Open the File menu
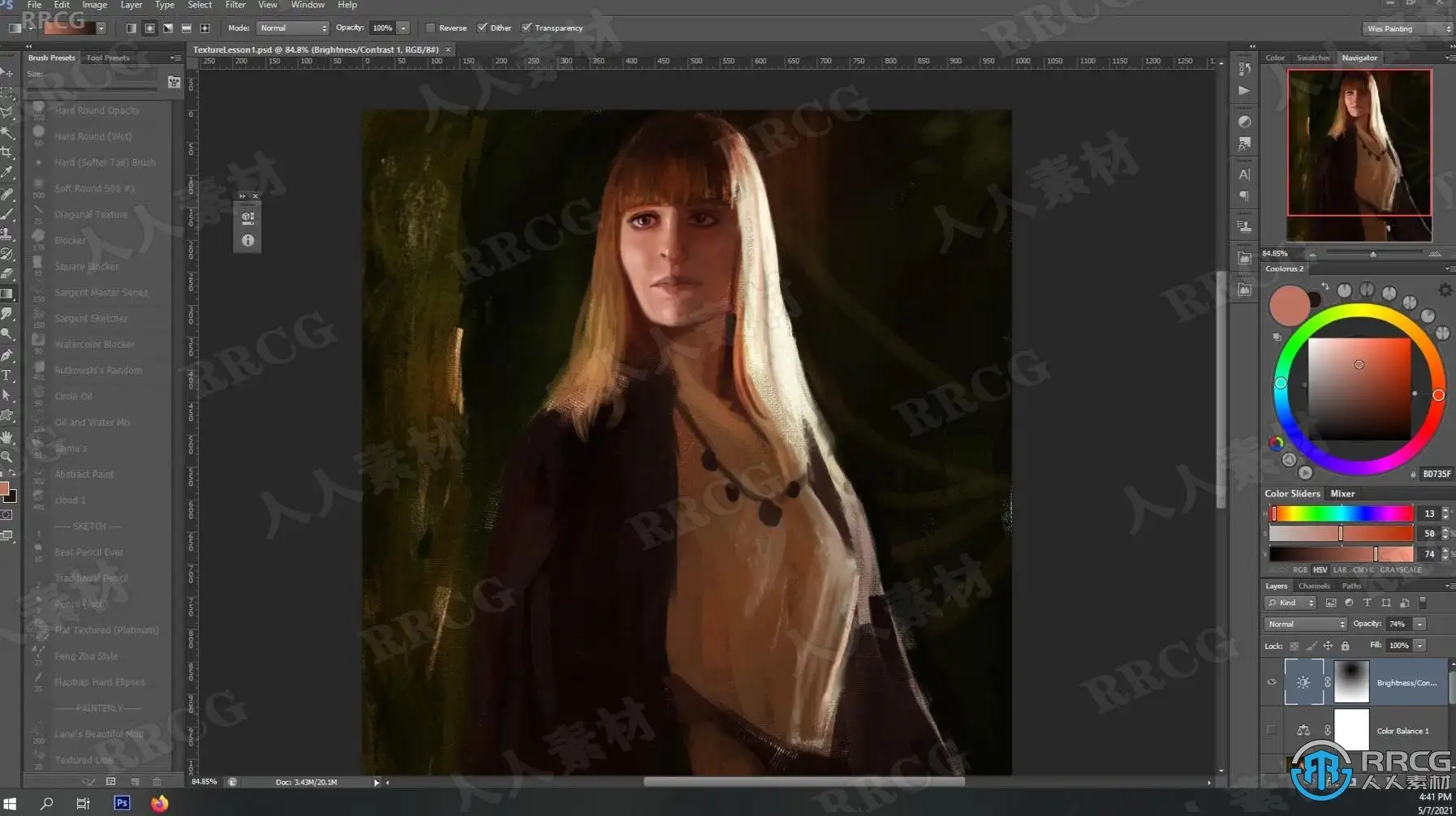 pos(34,5)
